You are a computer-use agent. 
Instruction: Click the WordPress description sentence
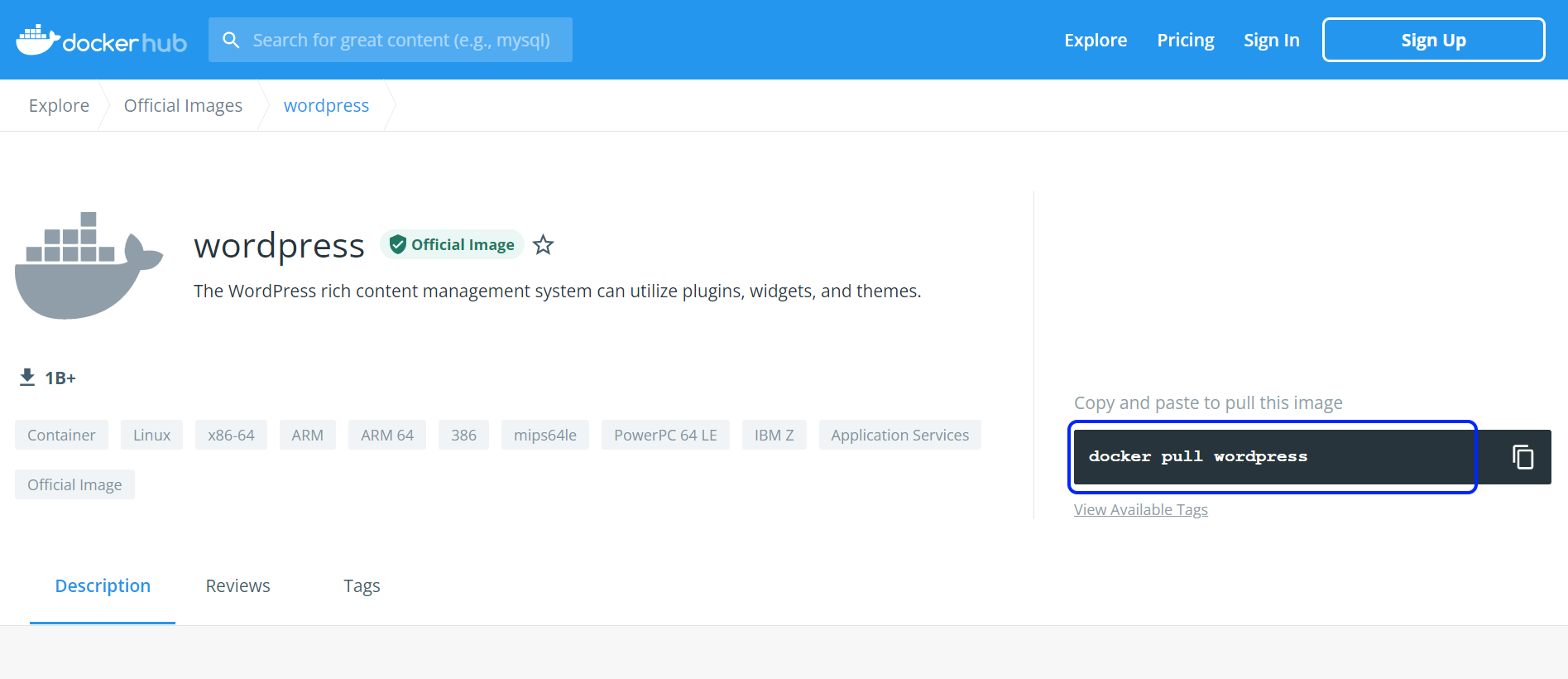pos(557,291)
